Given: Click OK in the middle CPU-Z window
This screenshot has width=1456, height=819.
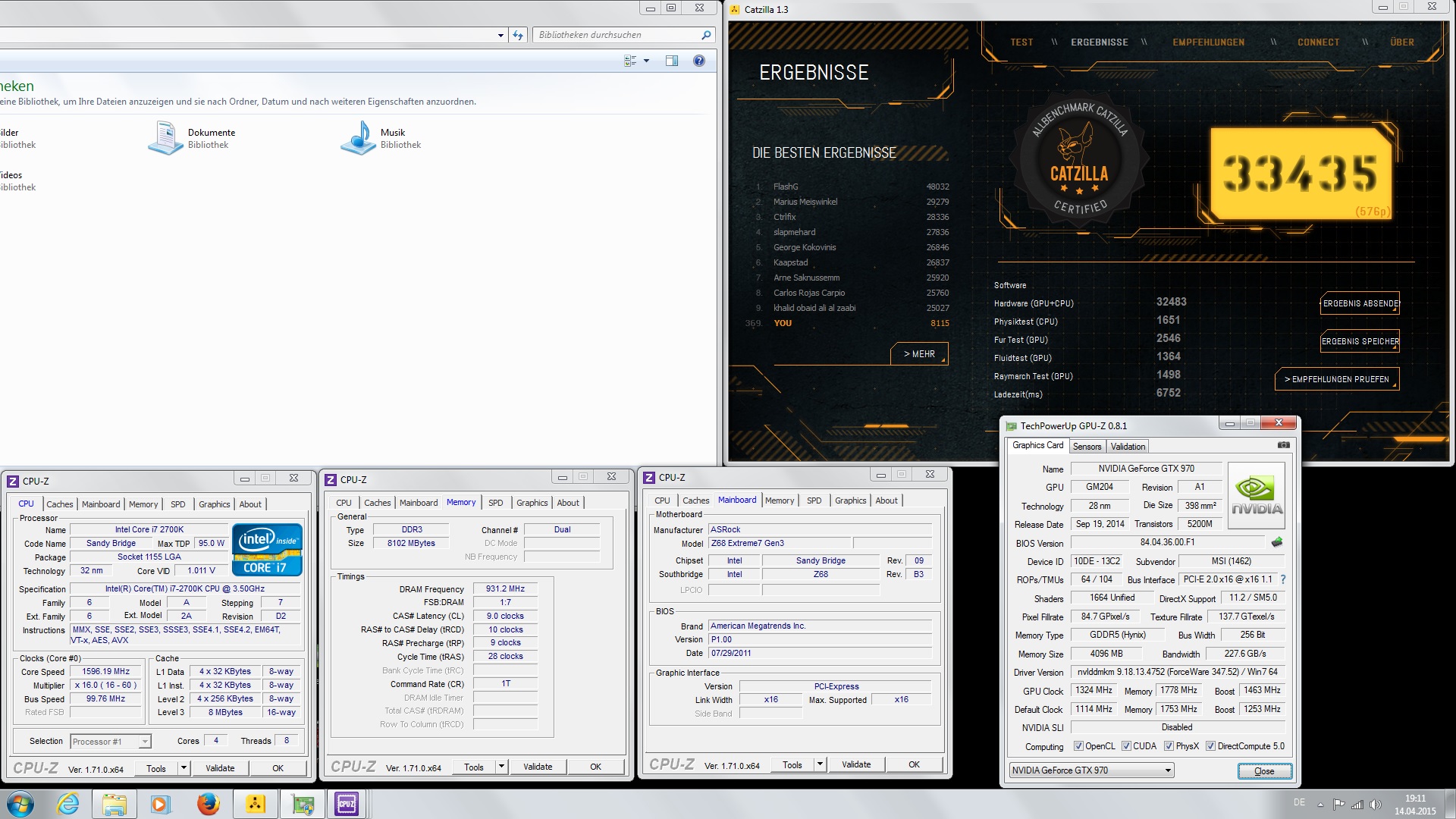Looking at the screenshot, I should pos(595,767).
